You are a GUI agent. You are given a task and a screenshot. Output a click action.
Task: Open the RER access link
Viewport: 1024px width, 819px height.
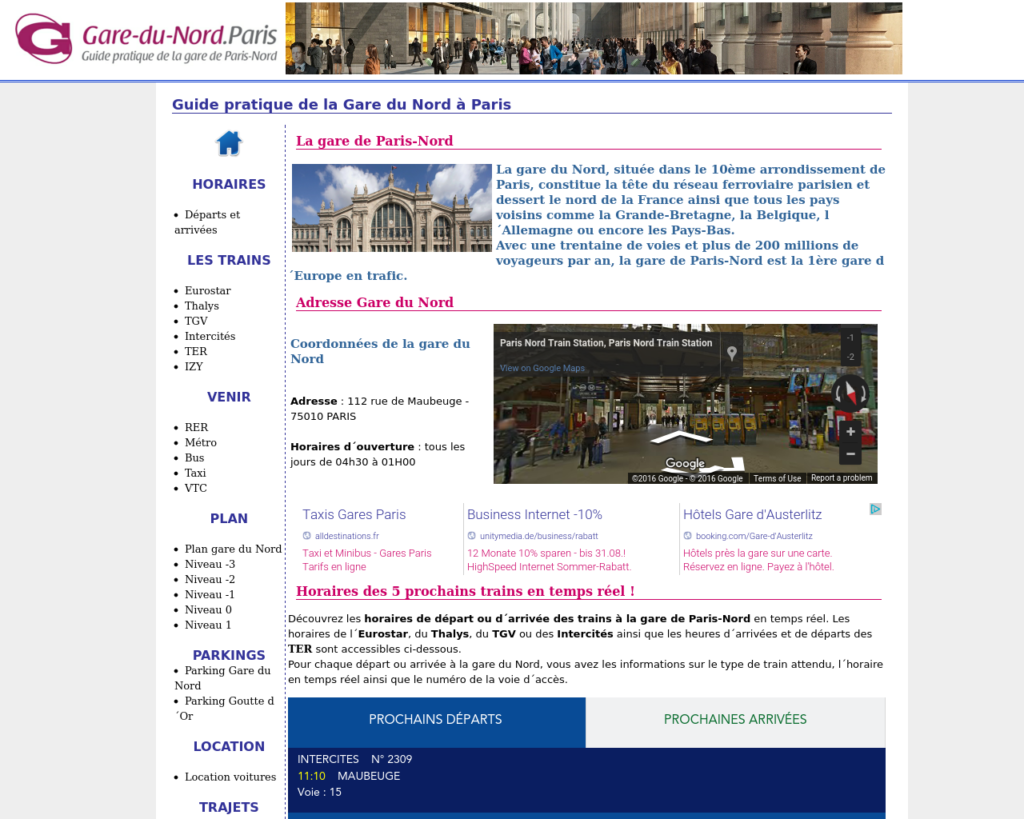(x=197, y=427)
